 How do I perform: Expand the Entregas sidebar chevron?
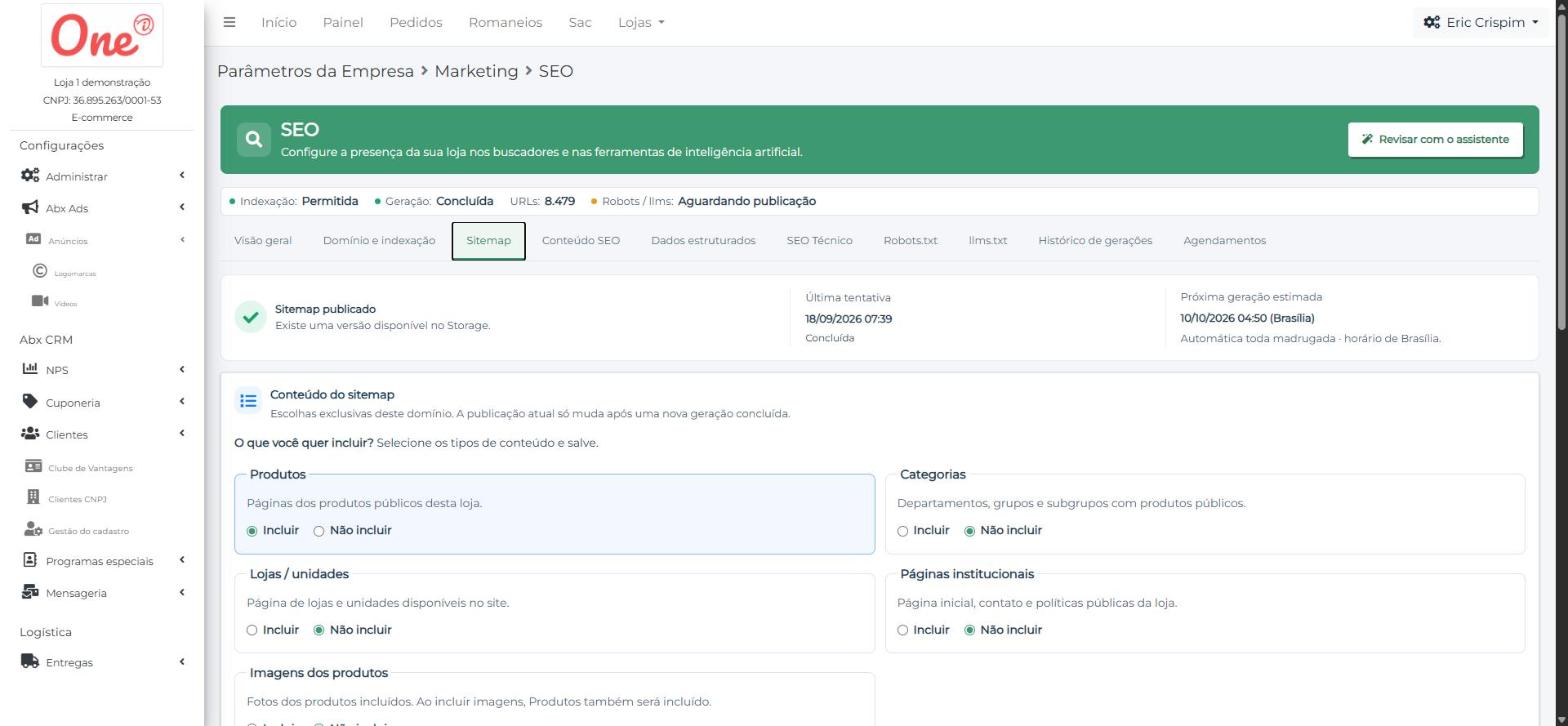(x=182, y=661)
